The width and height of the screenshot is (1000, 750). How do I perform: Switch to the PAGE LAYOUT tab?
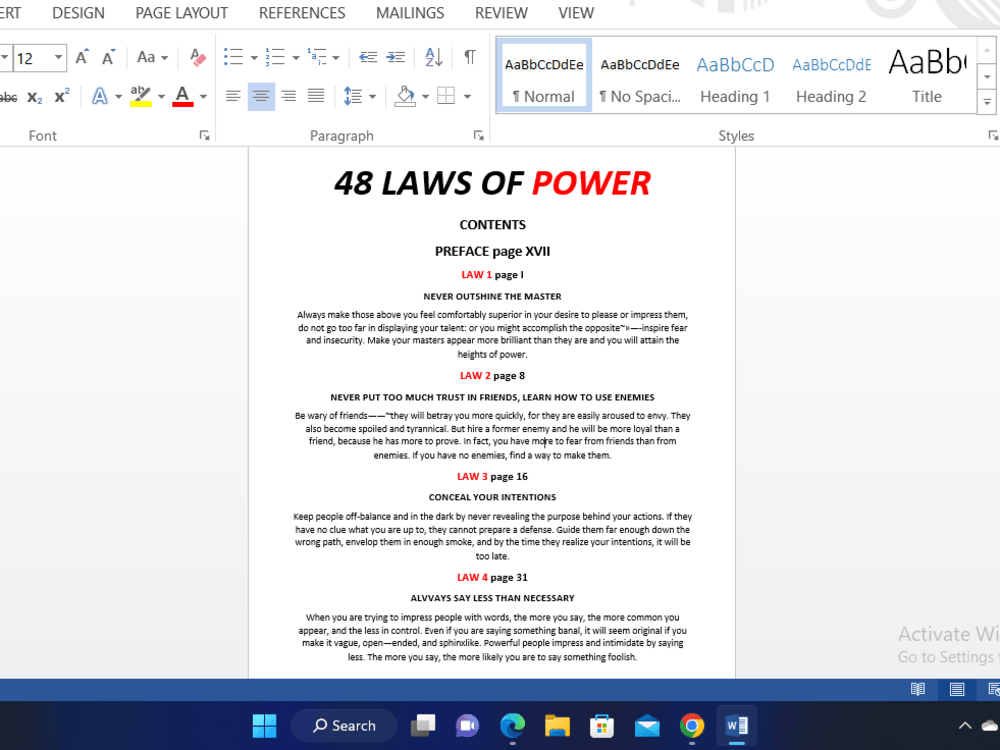(182, 13)
